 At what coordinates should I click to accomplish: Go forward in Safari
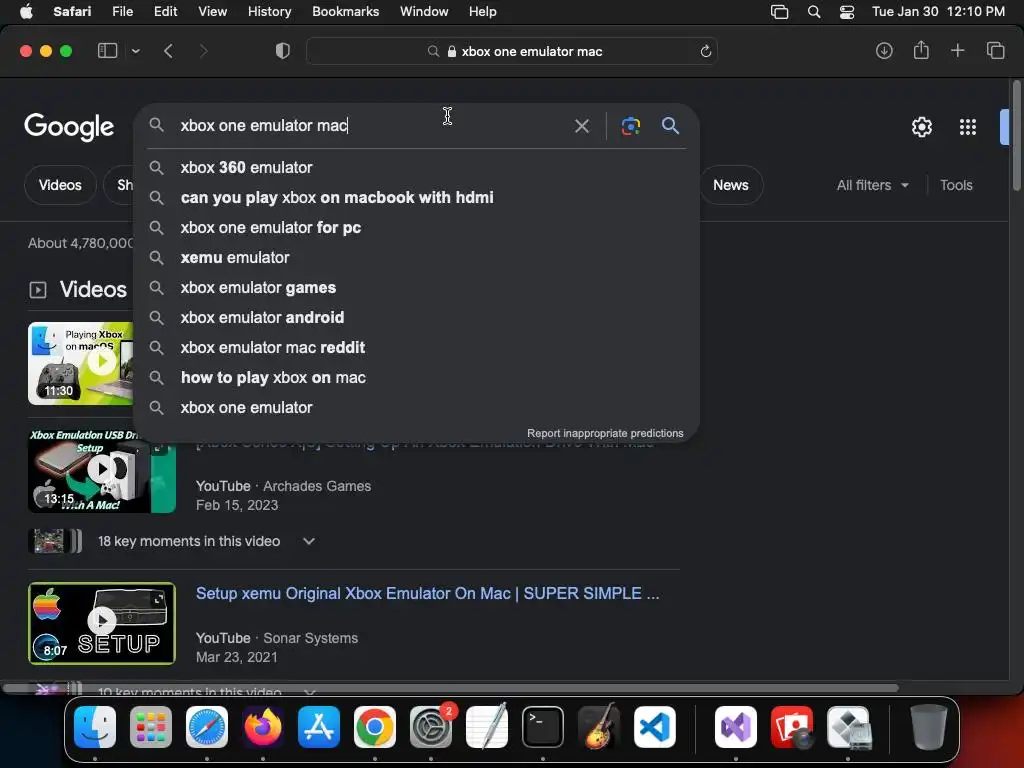[x=203, y=51]
